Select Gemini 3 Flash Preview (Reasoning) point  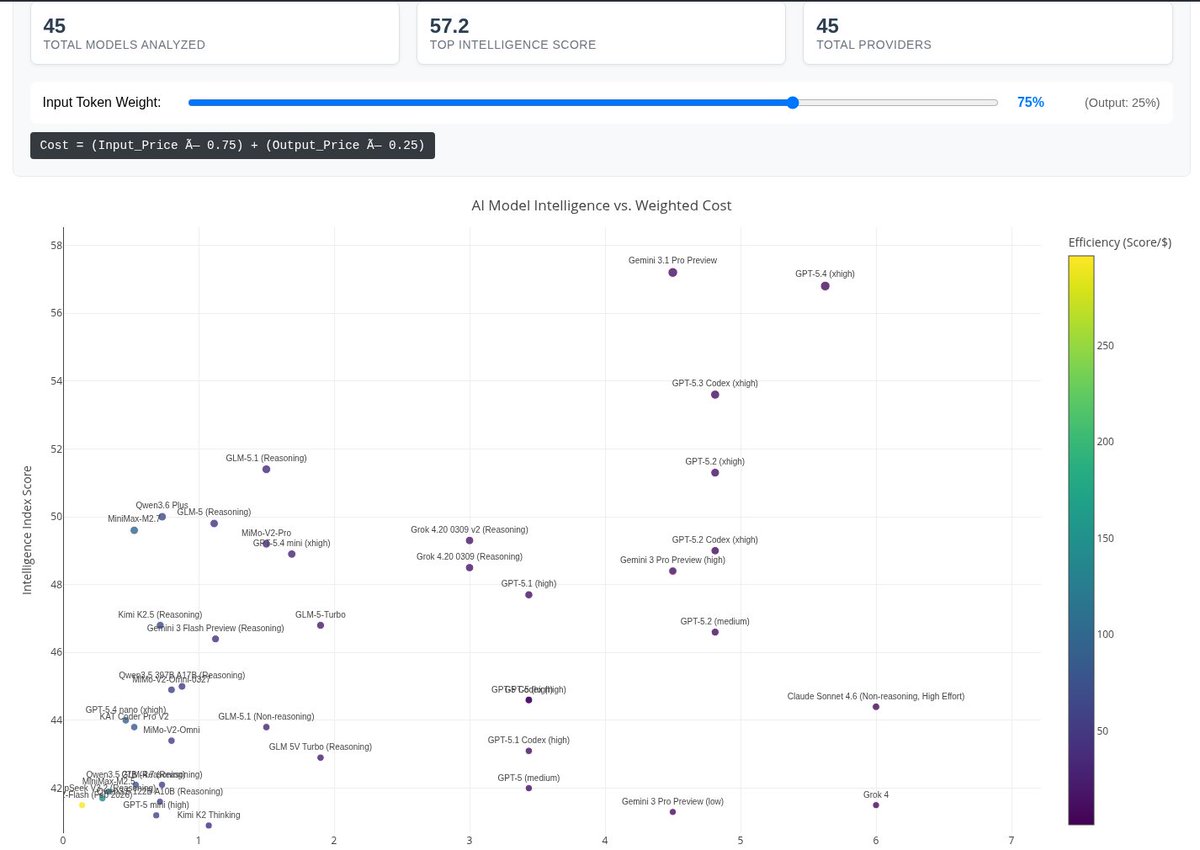[215, 639]
